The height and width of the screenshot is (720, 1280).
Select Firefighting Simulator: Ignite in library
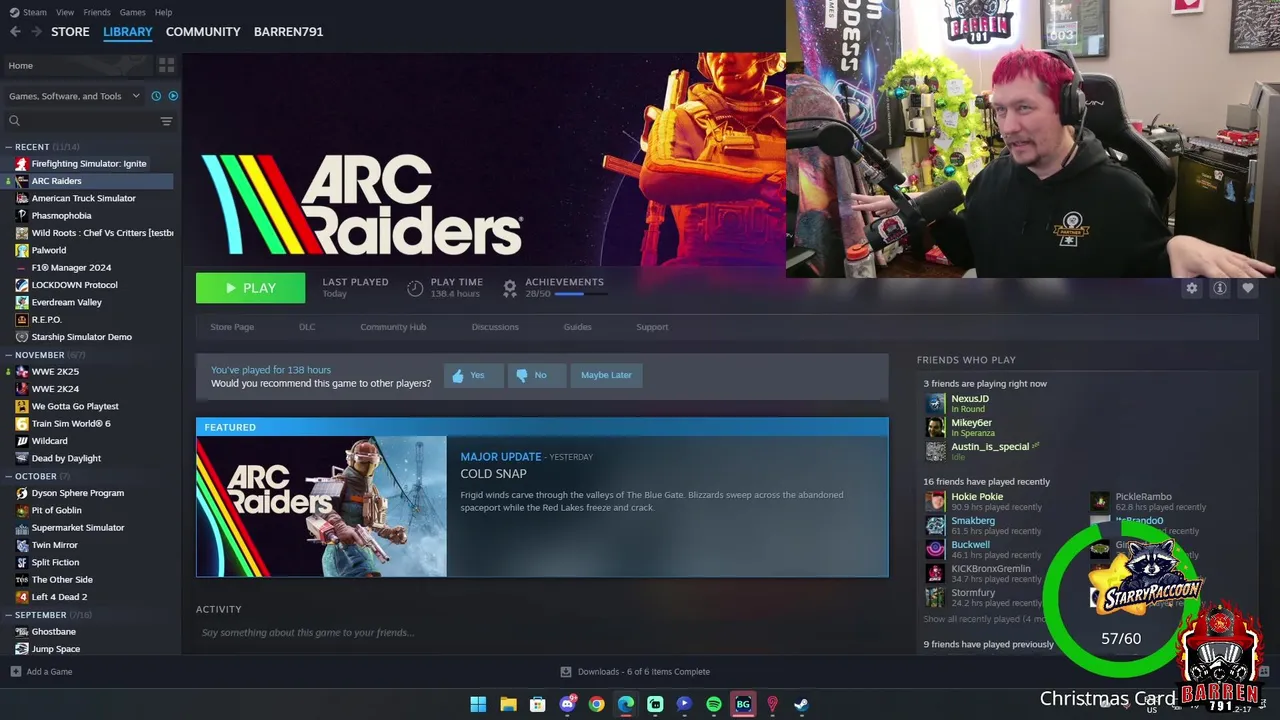tap(88, 164)
